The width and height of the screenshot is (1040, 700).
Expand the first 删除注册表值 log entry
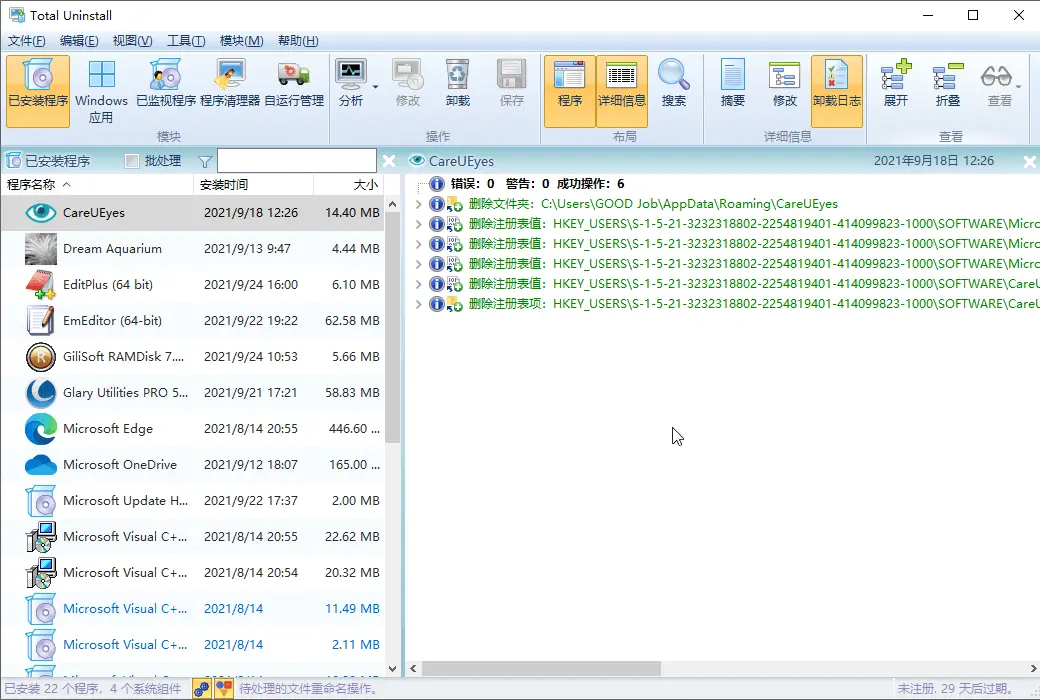click(x=419, y=224)
